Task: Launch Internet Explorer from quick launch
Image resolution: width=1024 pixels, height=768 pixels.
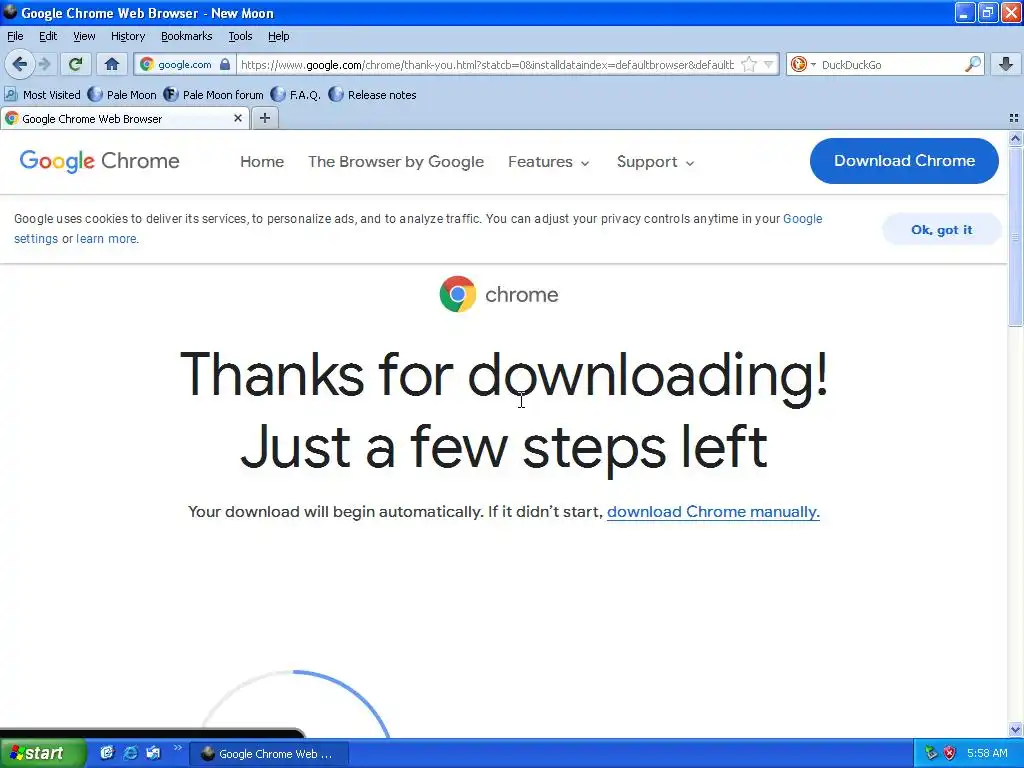Action: tap(130, 753)
